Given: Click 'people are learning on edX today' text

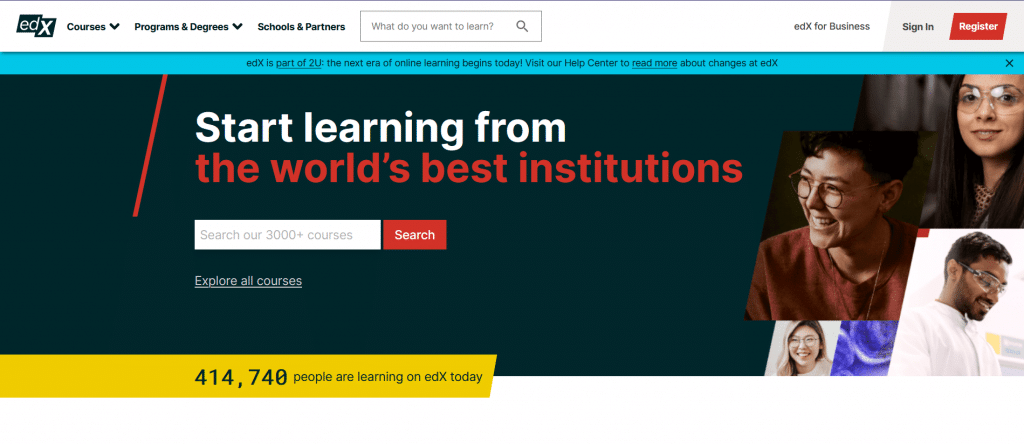Looking at the screenshot, I should [388, 377].
